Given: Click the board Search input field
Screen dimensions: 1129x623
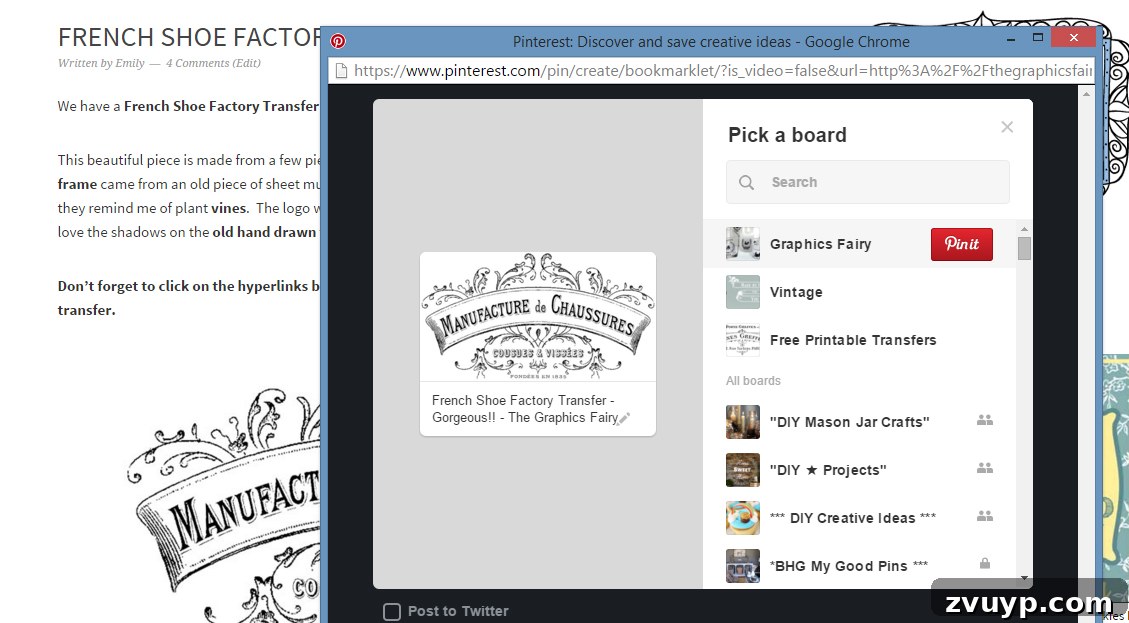Looking at the screenshot, I should (868, 182).
